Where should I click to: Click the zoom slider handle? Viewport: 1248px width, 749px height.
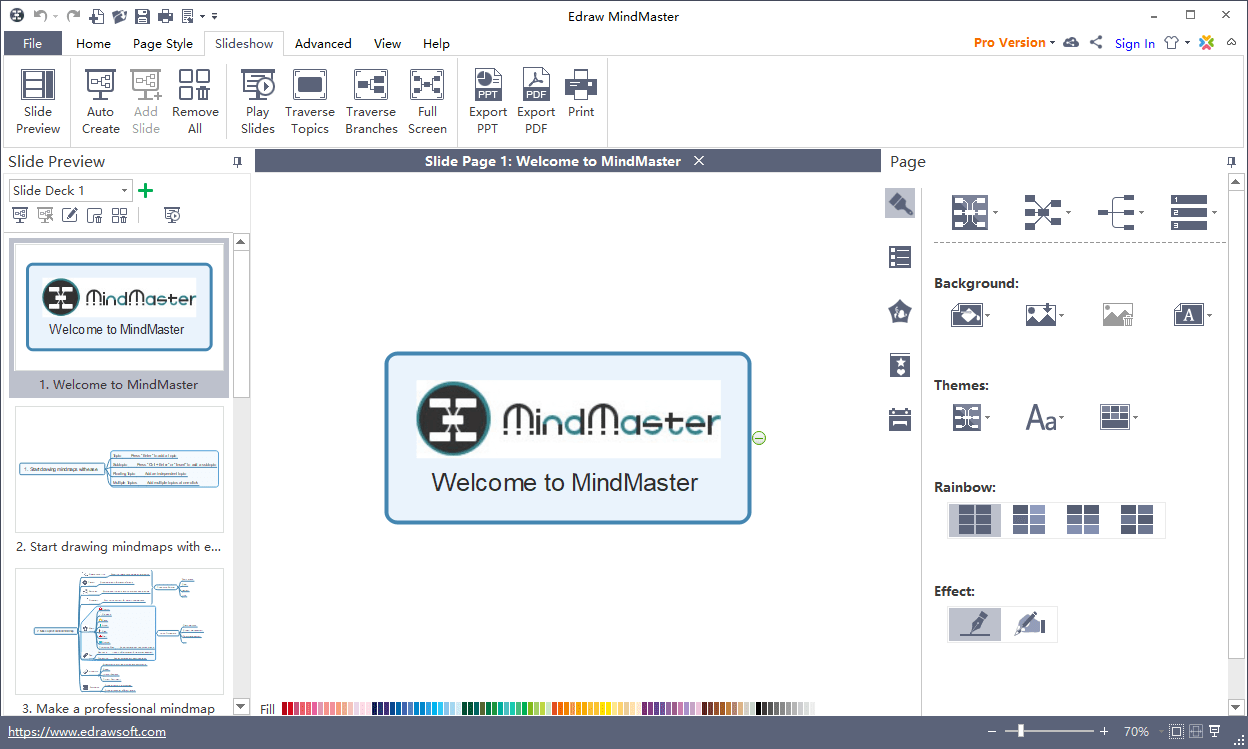click(1020, 731)
